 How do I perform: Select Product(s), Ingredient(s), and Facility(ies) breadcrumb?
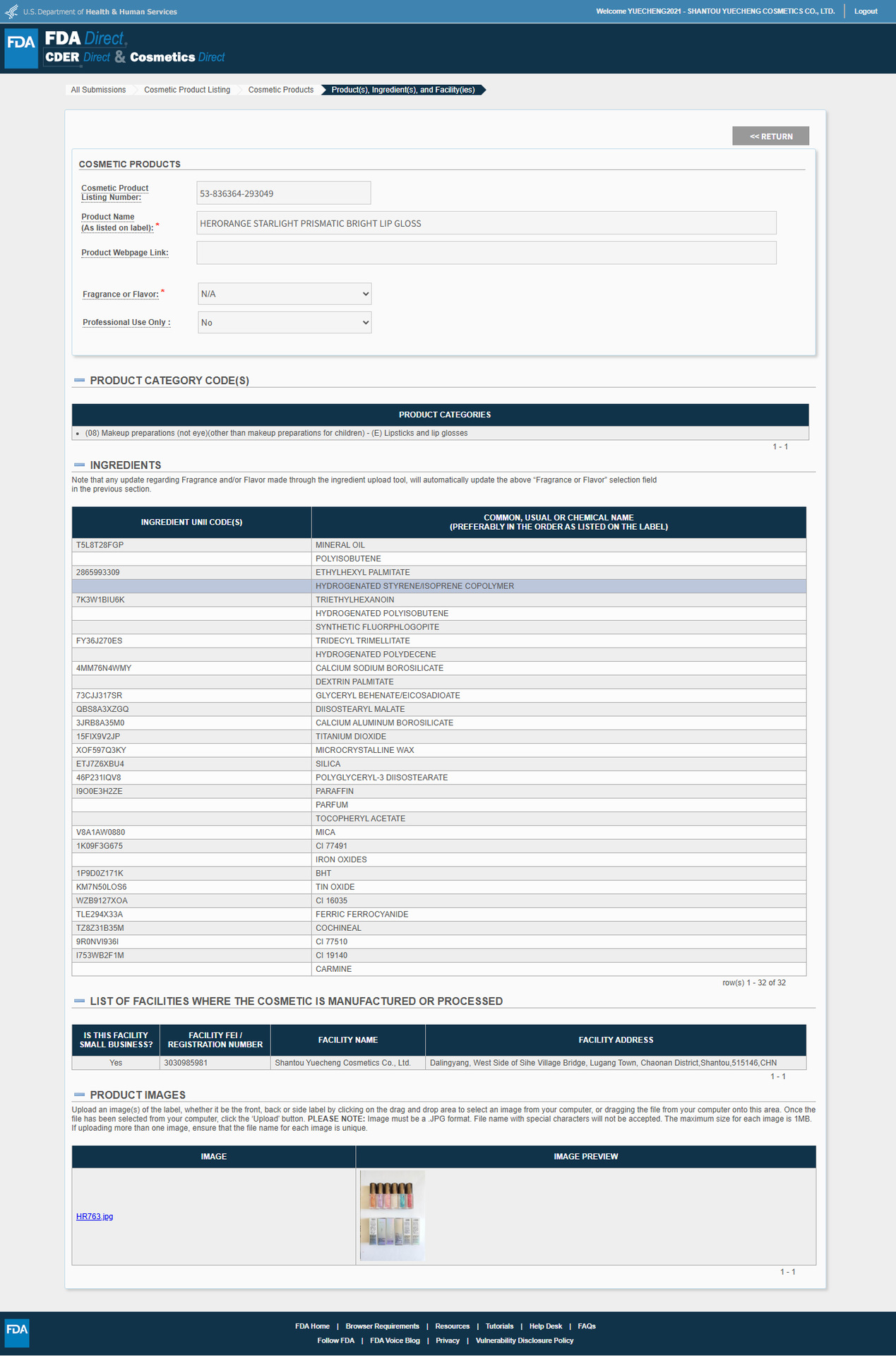tap(403, 90)
